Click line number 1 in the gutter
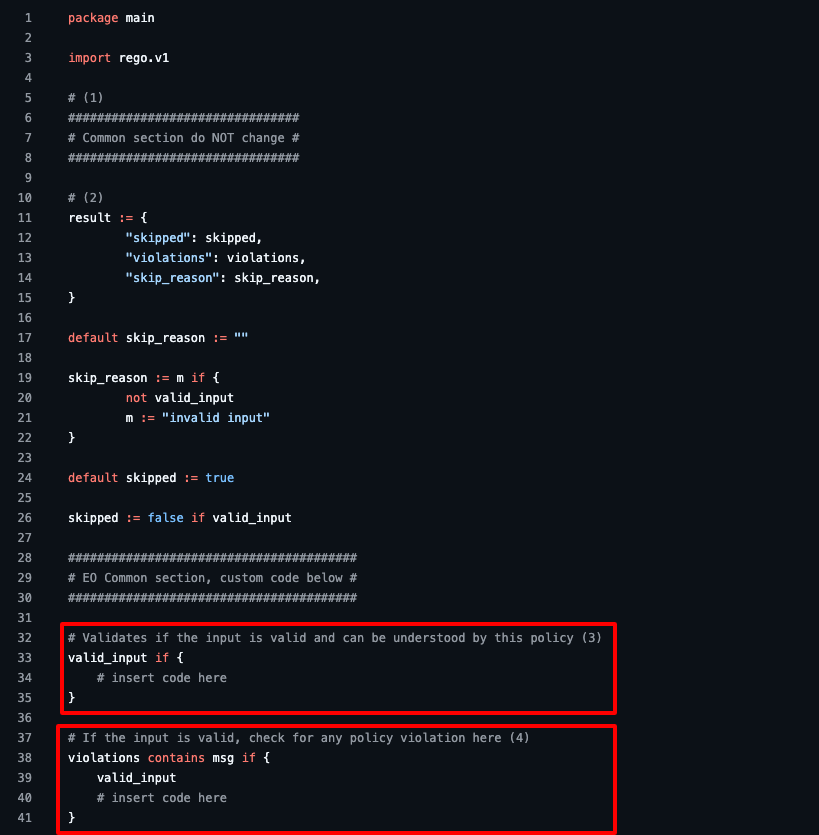Screen dimensions: 819x835 28,18
